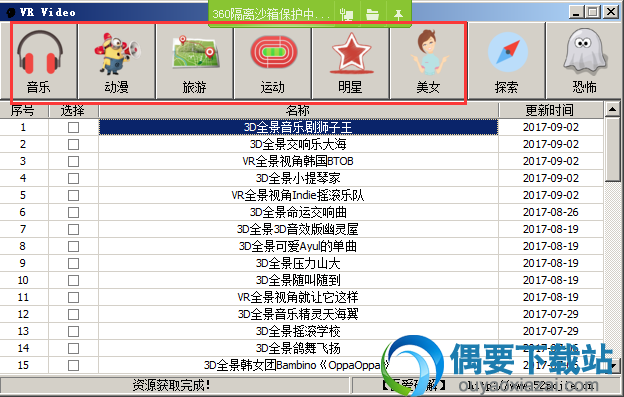Select the 美女 category icon

(429, 61)
